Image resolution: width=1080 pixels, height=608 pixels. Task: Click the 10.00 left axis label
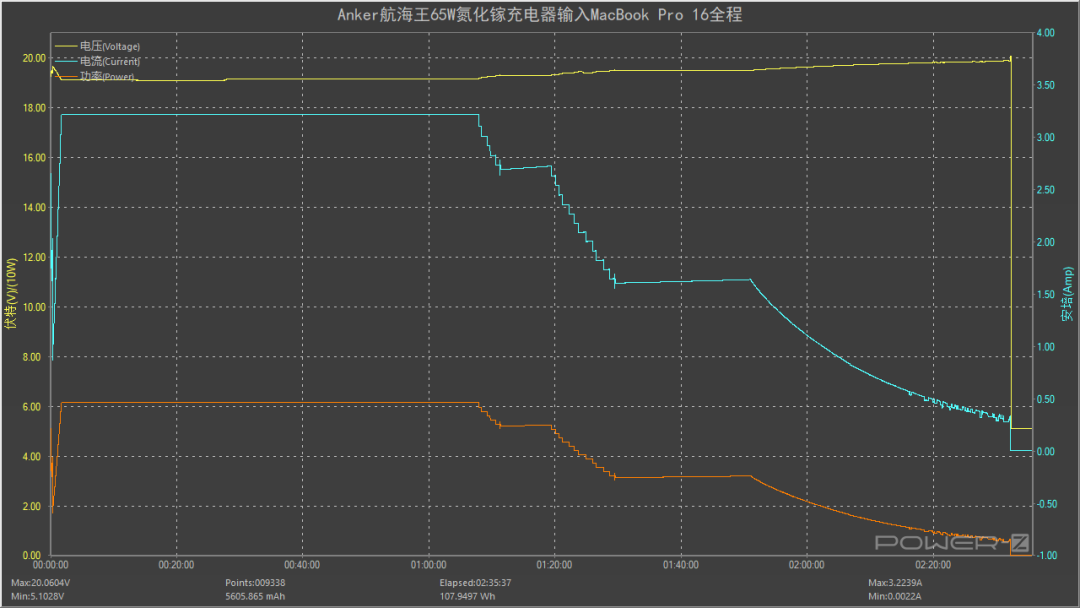34,307
